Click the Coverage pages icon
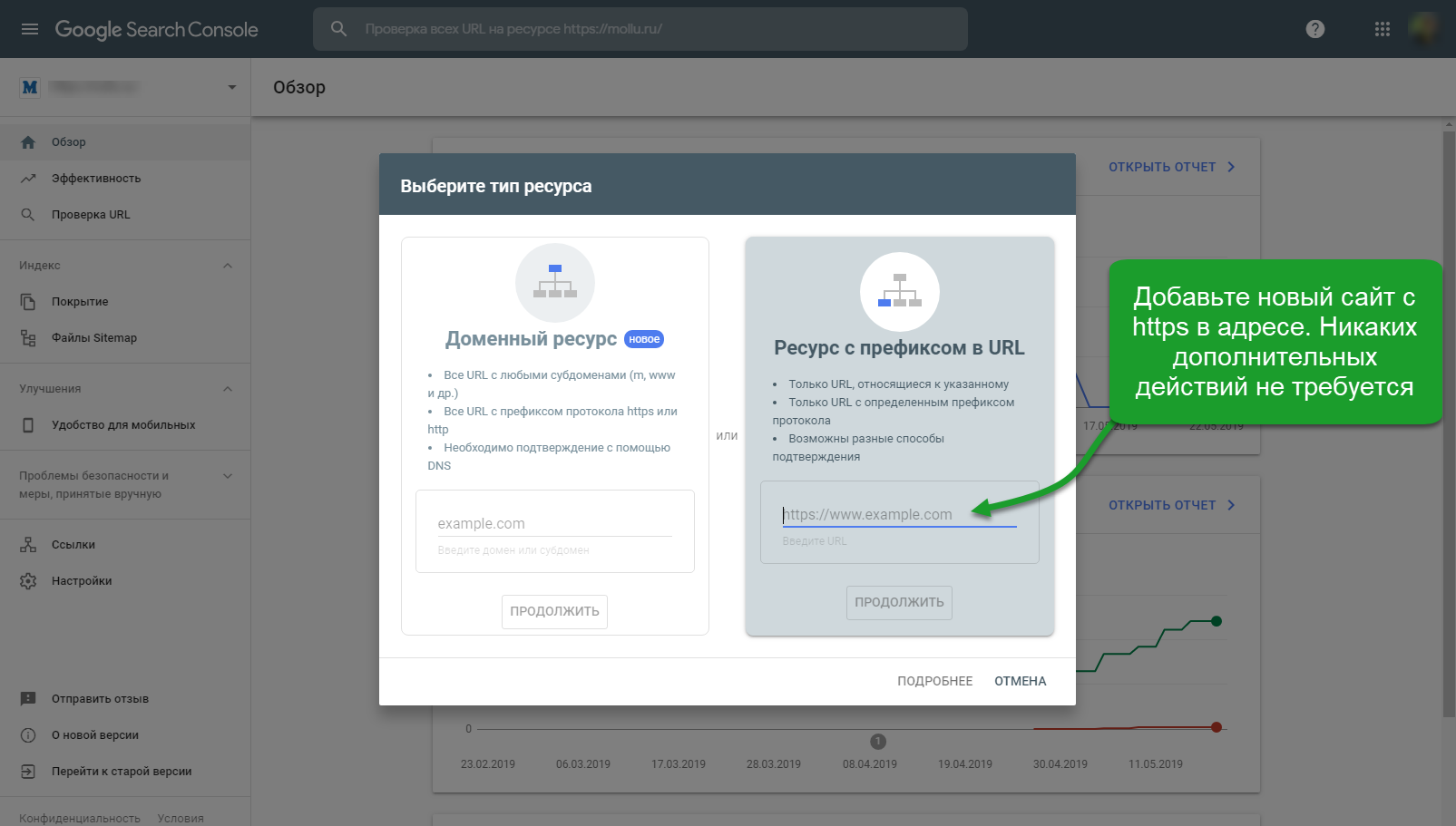Screen dimensions: 1456x826 tap(28, 302)
